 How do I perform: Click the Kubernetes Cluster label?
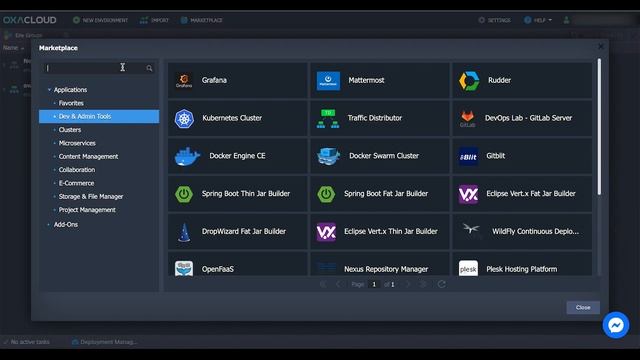[232, 118]
